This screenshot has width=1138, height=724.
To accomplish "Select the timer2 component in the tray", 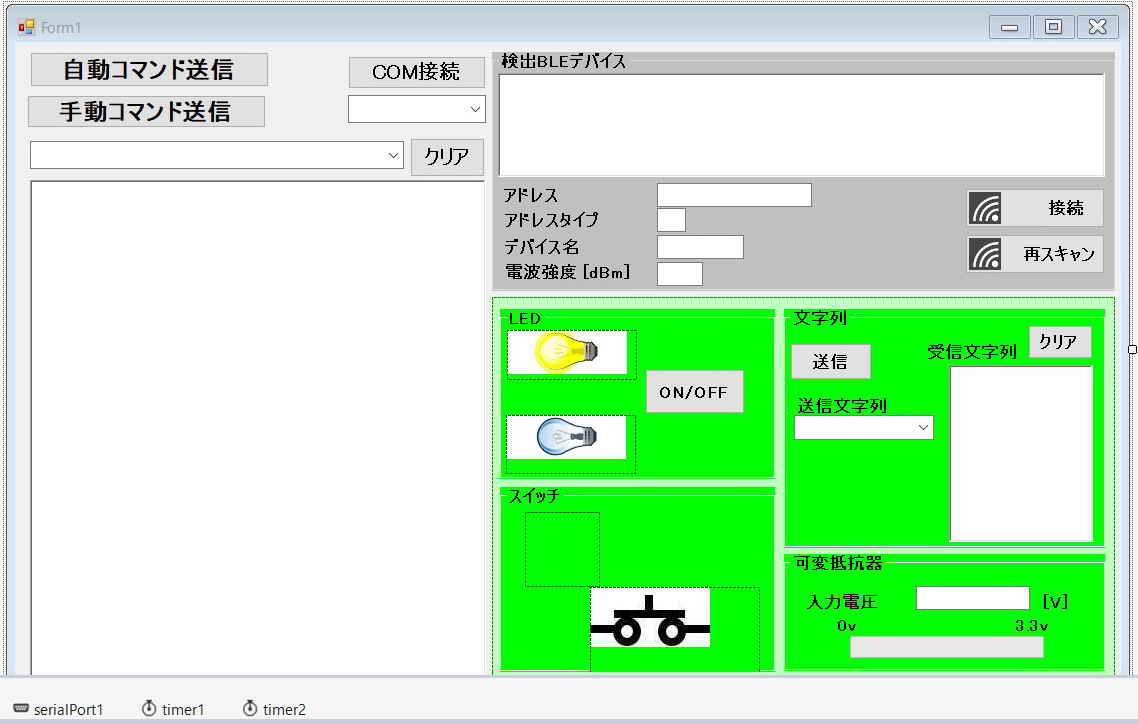I will [274, 709].
